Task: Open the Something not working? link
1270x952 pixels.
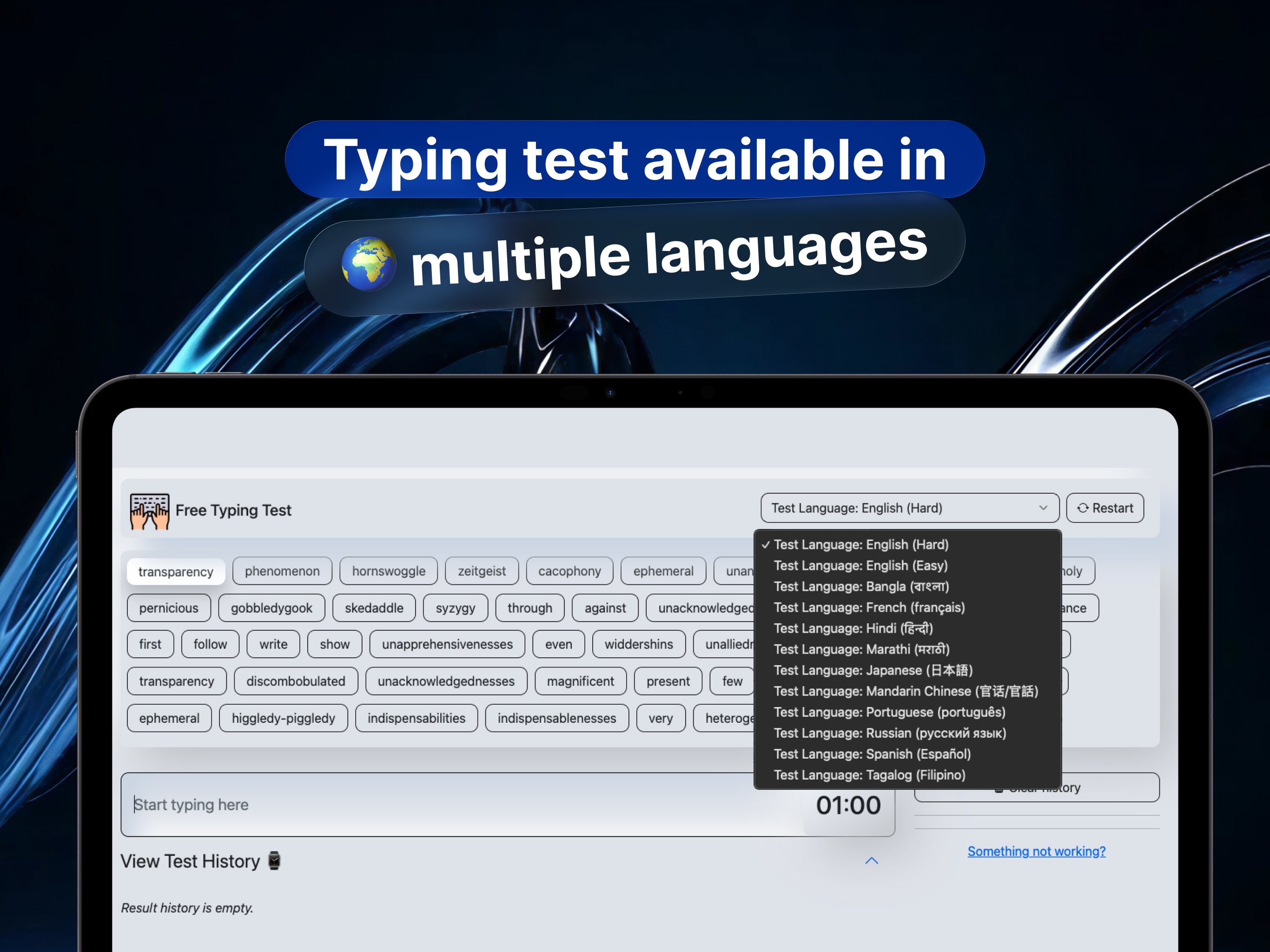Action: [1036, 851]
